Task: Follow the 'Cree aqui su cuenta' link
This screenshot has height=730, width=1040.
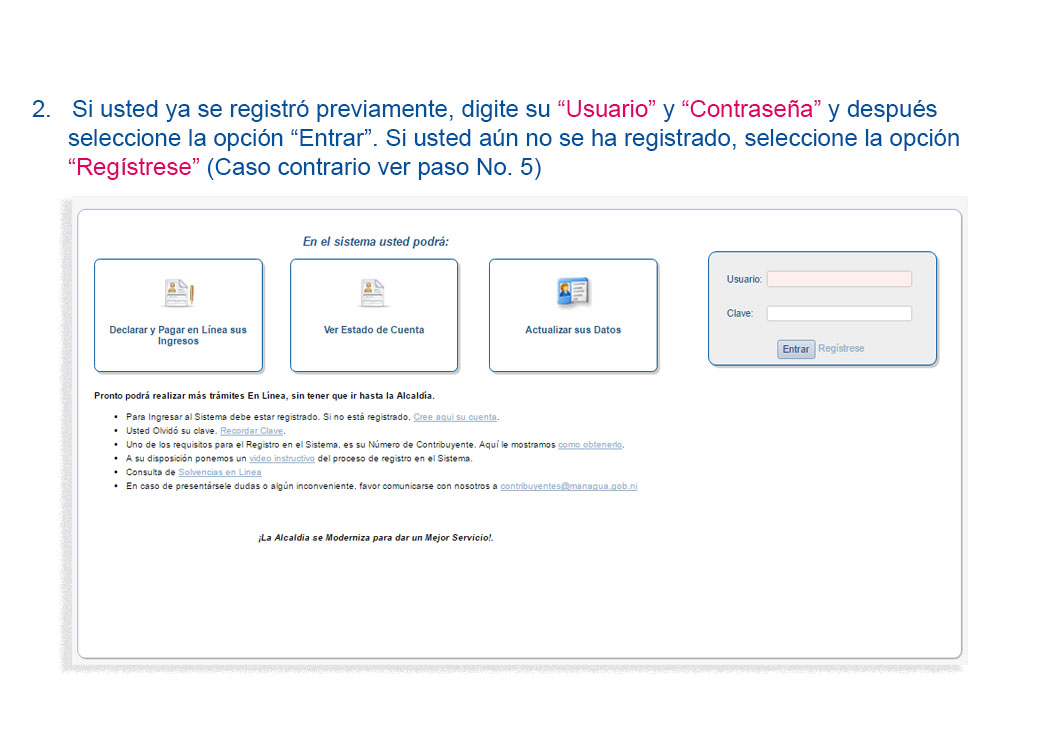Action: click(x=455, y=417)
